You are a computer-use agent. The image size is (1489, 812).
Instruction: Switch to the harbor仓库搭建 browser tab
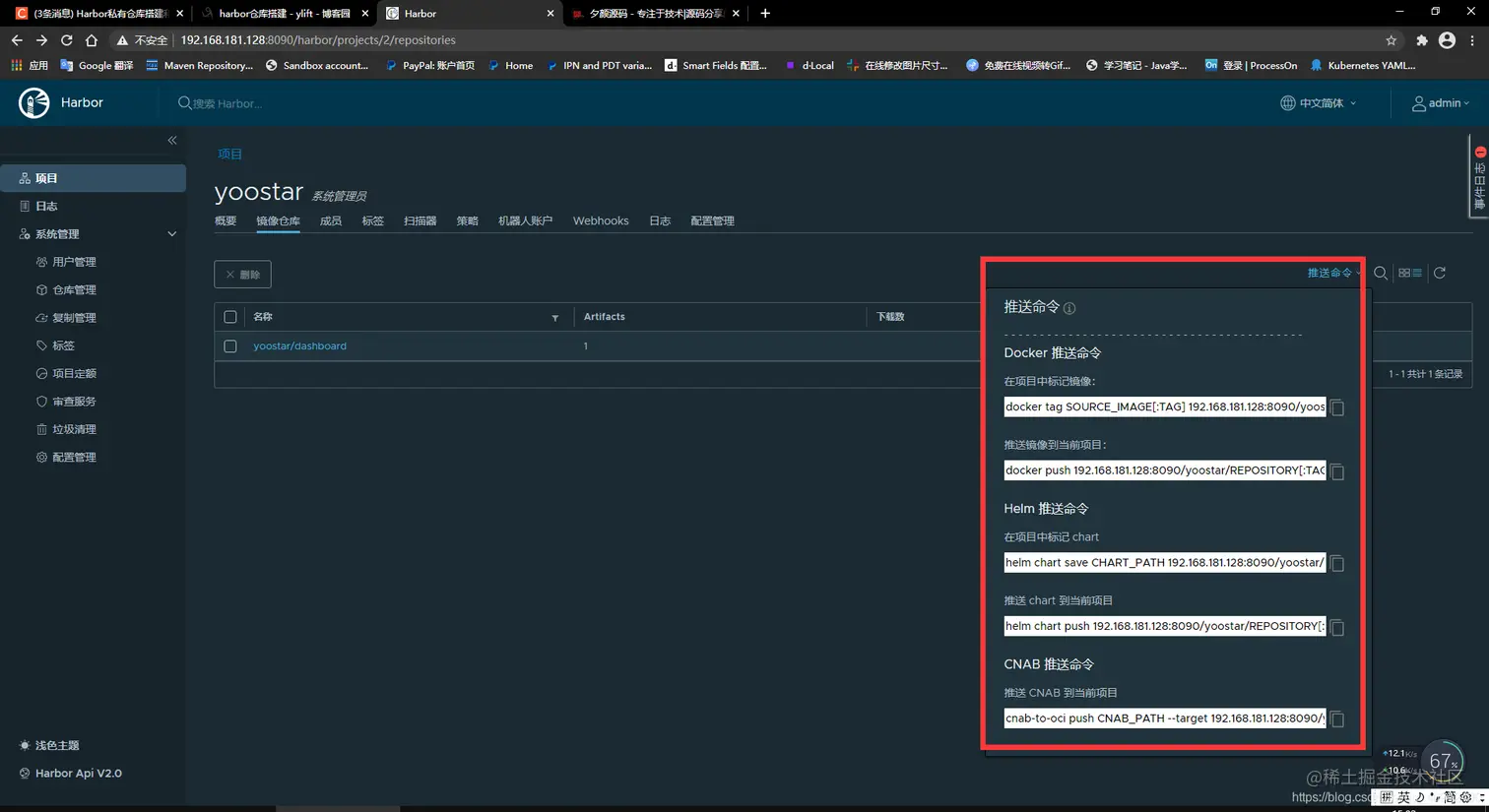pos(284,13)
